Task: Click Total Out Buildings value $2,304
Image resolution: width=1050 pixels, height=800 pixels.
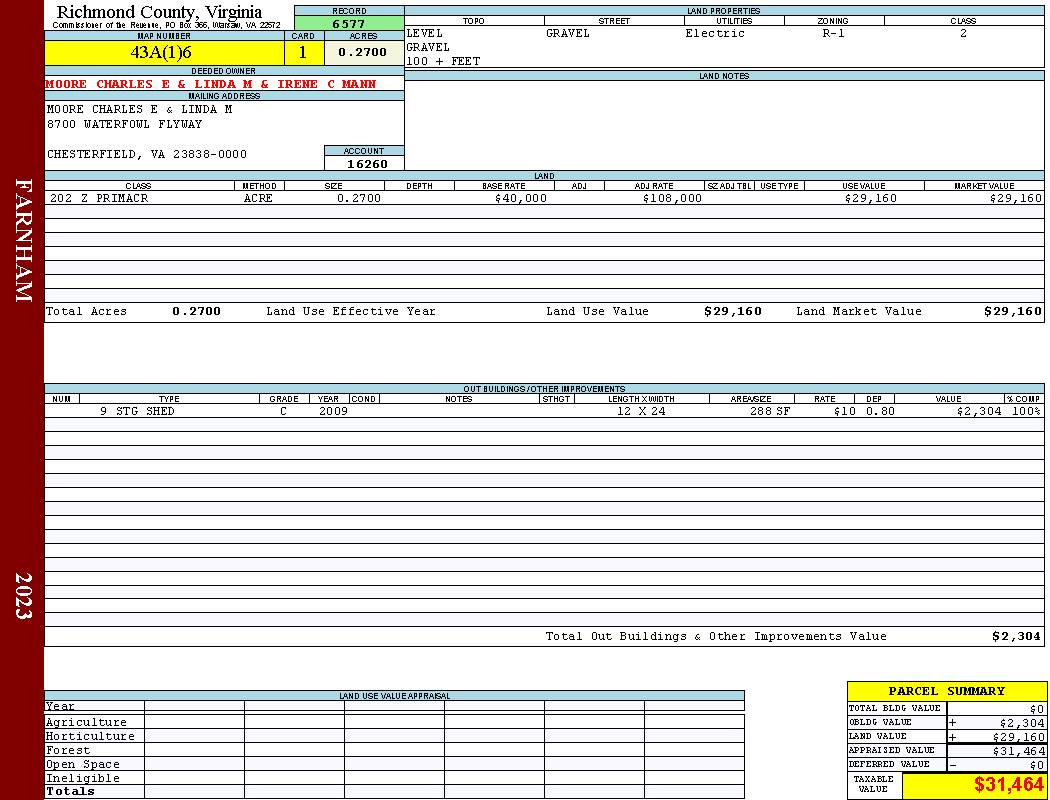Action: [1017, 637]
